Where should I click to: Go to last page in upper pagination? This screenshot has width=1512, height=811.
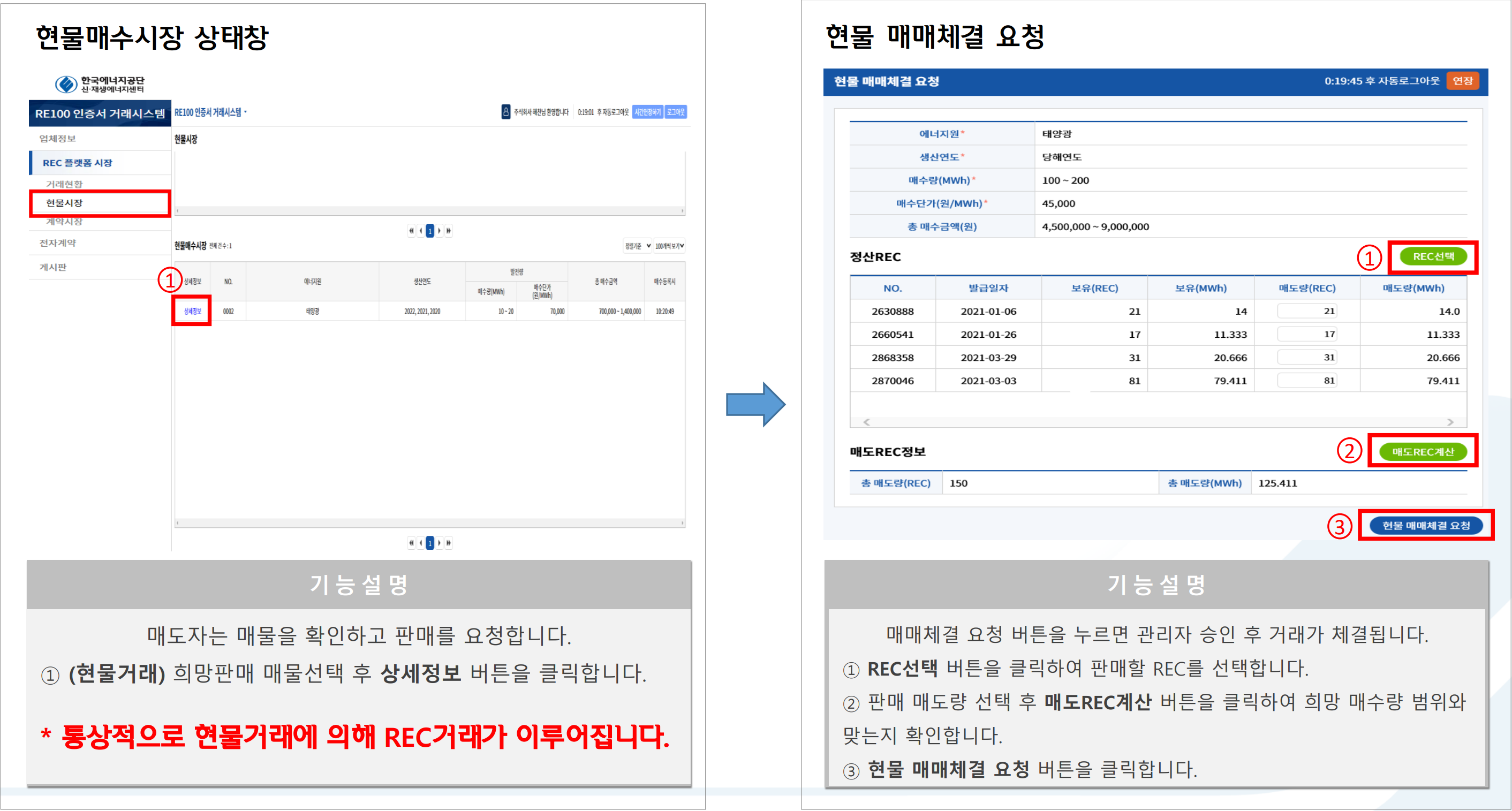coord(449,231)
